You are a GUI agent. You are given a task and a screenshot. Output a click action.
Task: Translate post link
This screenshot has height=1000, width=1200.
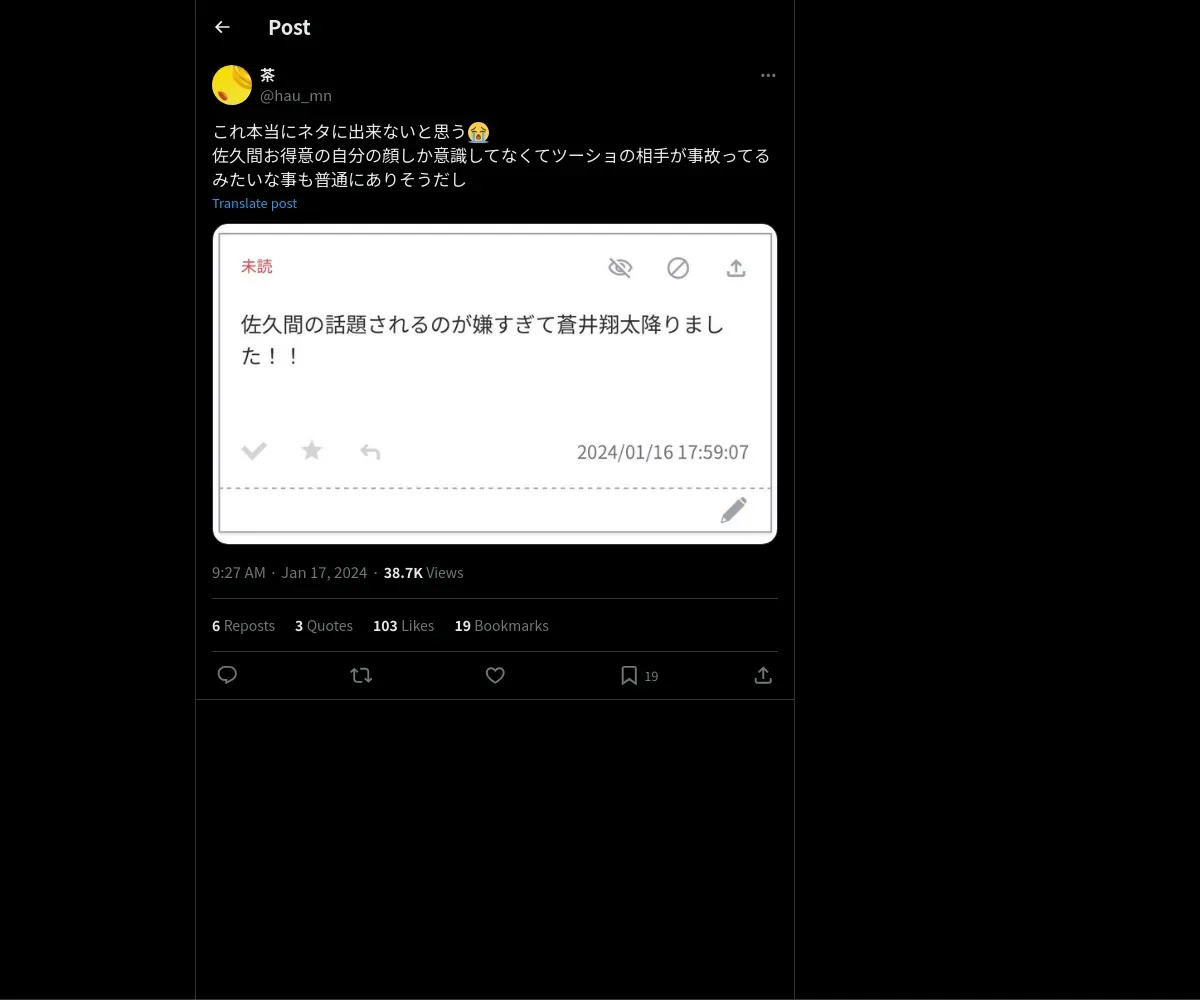[x=254, y=203]
